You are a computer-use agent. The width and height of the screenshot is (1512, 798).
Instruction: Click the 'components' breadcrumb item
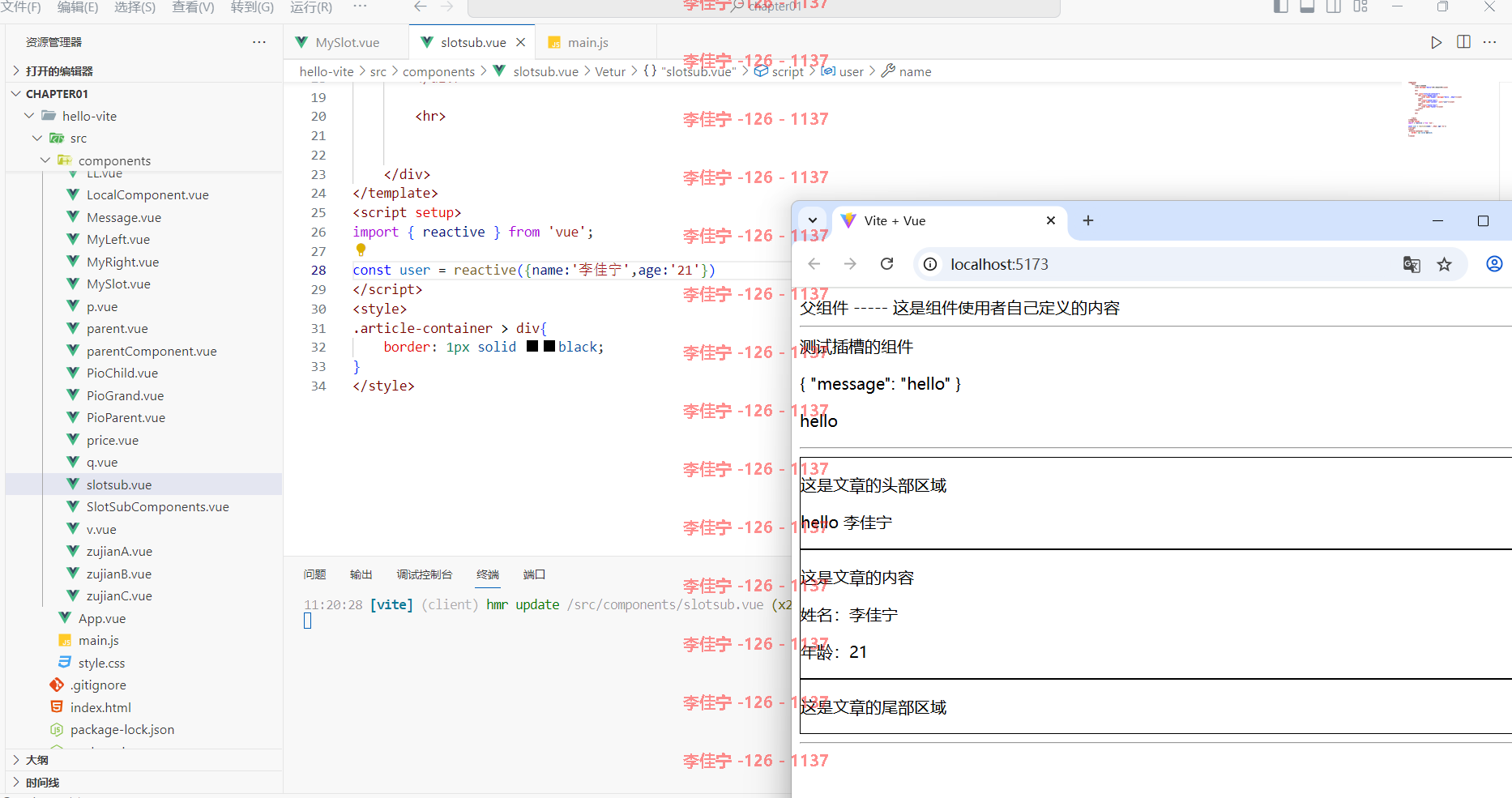[438, 71]
